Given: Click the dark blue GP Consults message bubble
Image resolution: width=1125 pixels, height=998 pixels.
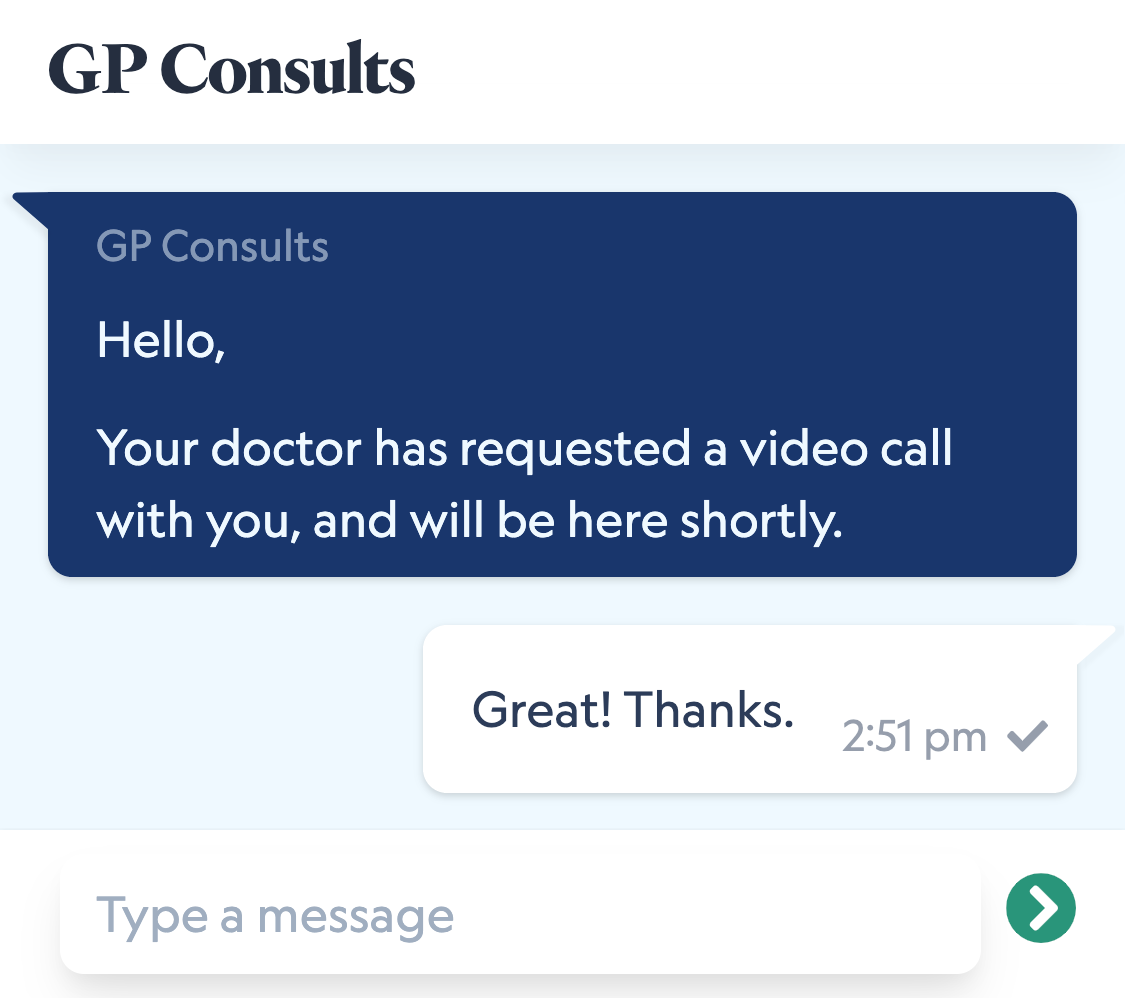Looking at the screenshot, I should (x=560, y=383).
